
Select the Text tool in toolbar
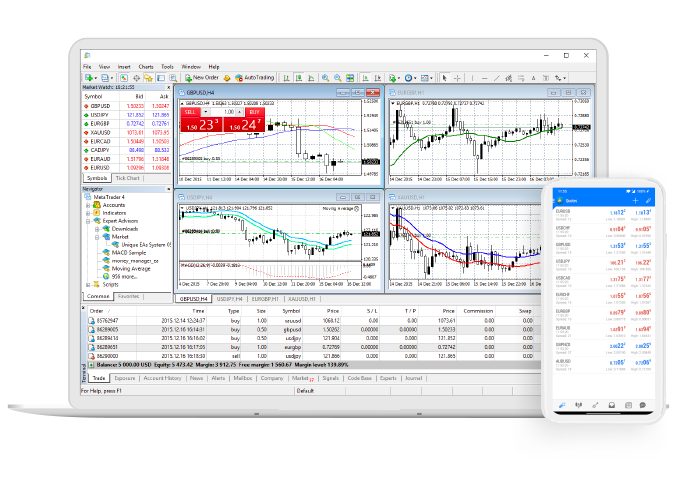coord(534,78)
